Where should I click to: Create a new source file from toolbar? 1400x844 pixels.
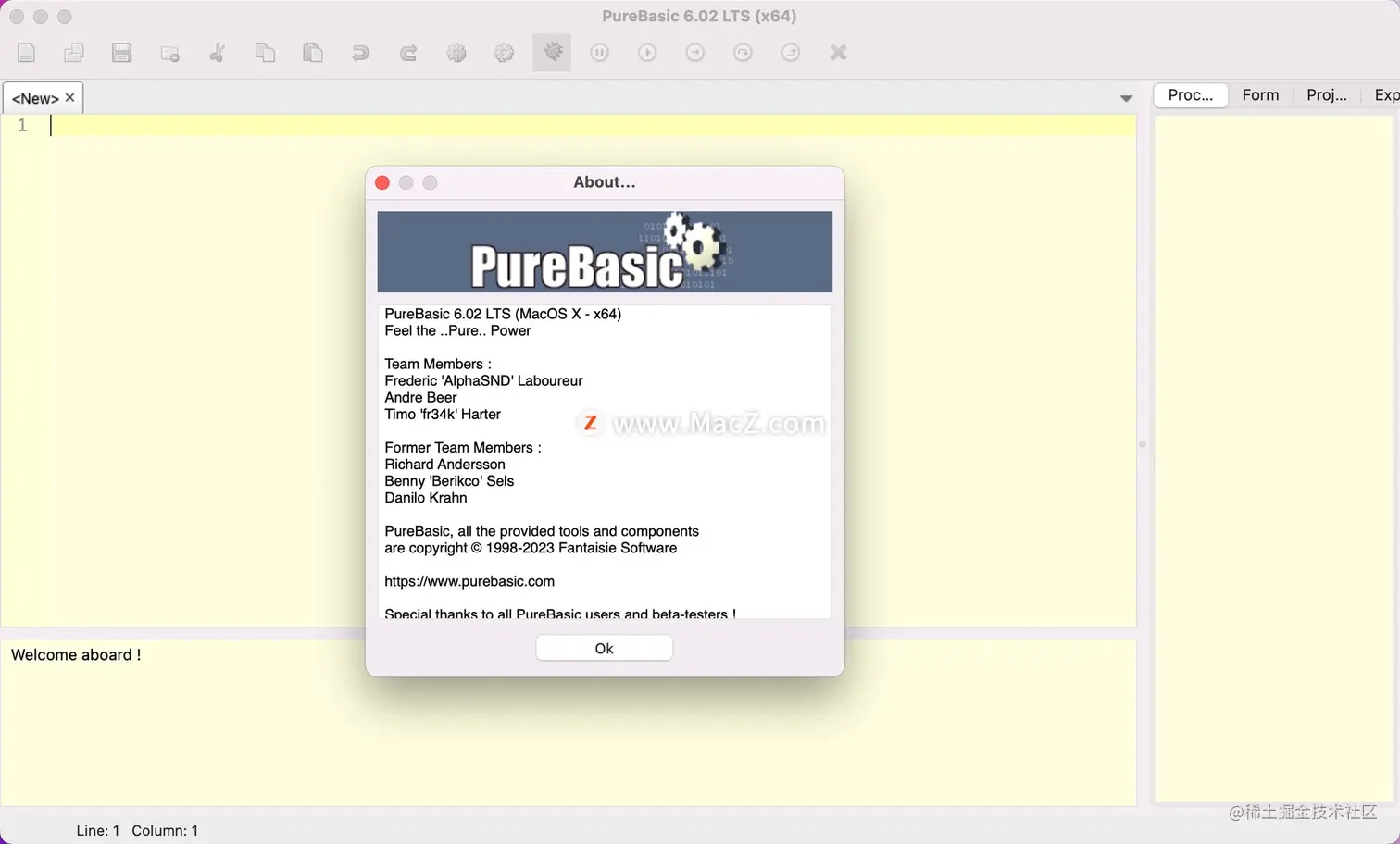pyautogui.click(x=27, y=53)
